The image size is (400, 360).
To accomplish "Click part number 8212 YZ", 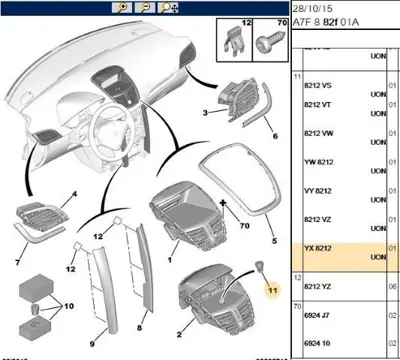I will coord(317,286).
